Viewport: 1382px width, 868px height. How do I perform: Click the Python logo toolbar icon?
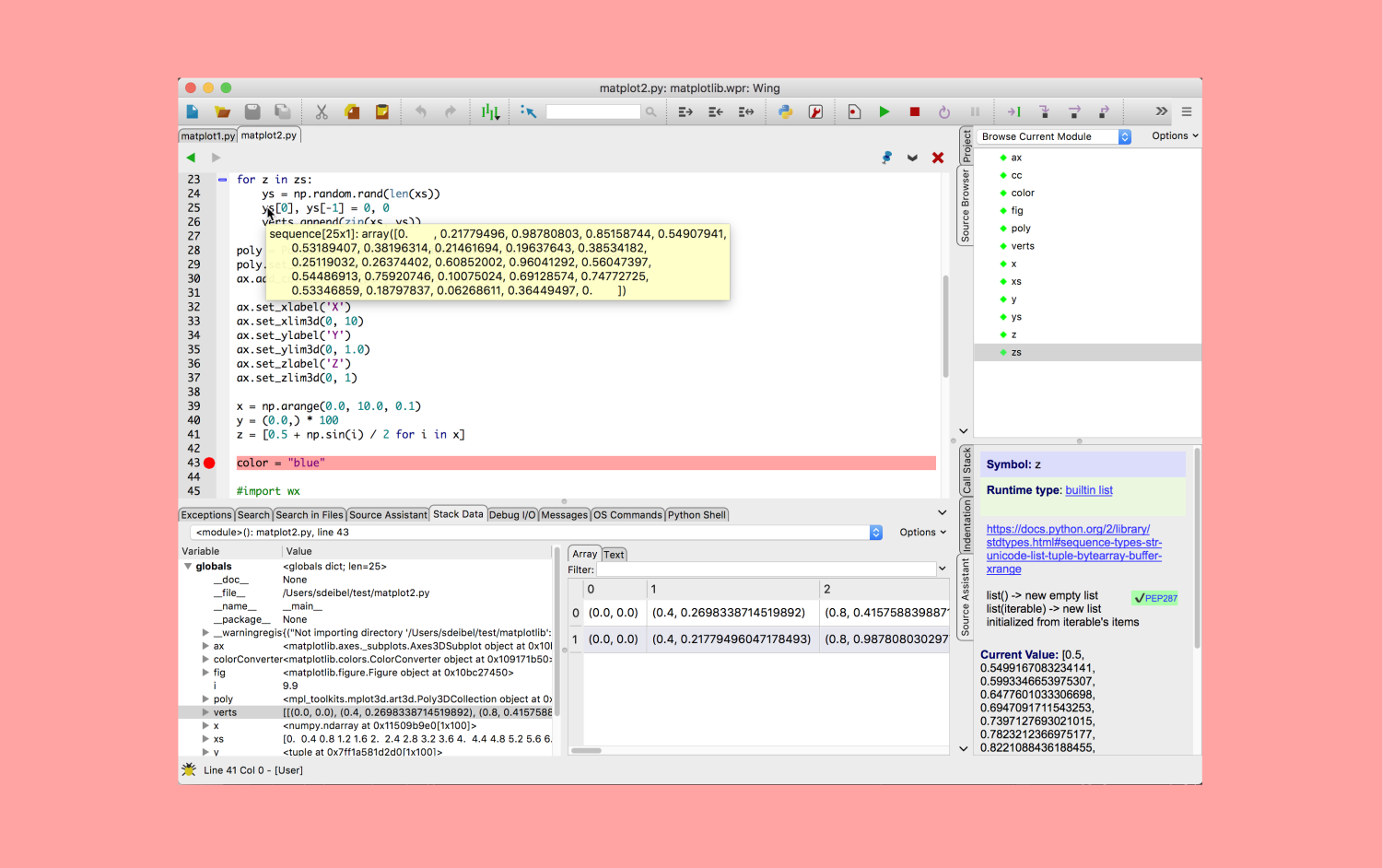[x=785, y=111]
